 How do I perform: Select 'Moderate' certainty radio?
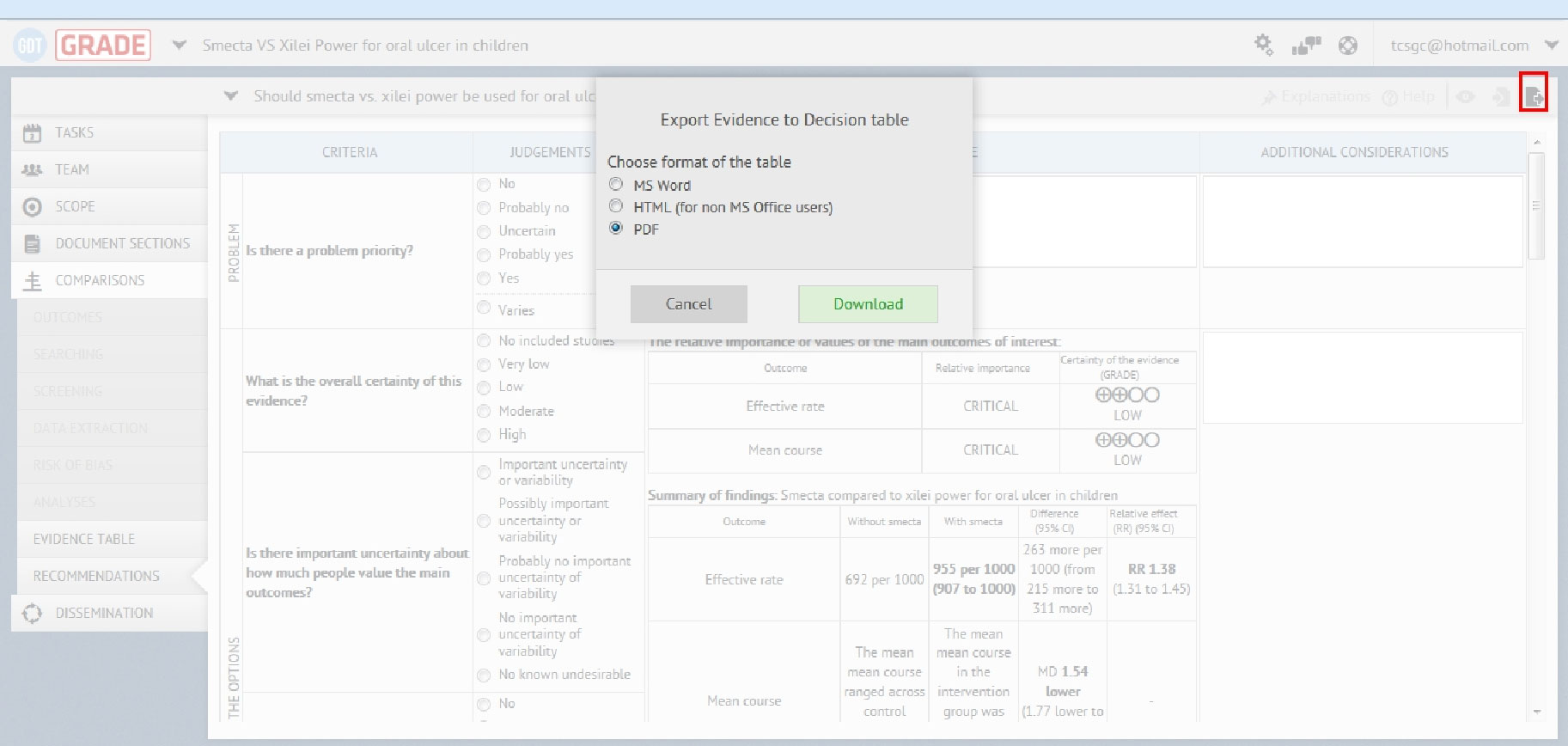point(484,412)
